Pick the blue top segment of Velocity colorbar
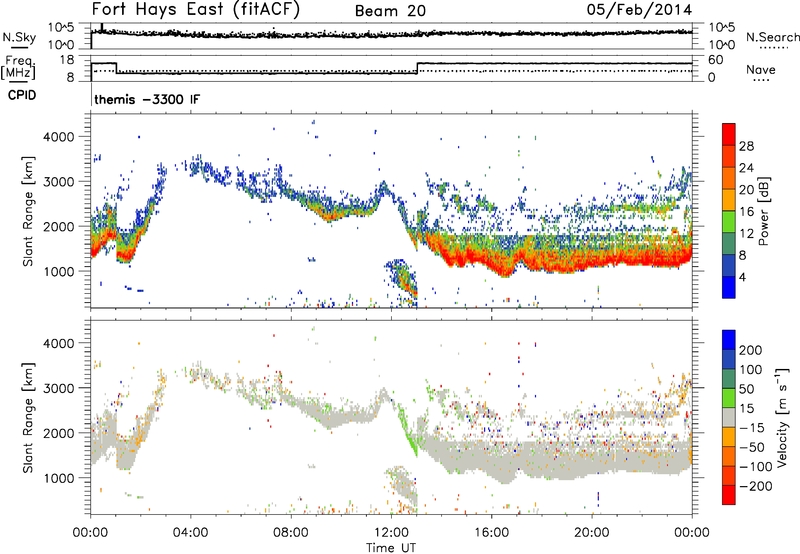Image resolution: width=800 pixels, height=554 pixels. coord(729,340)
